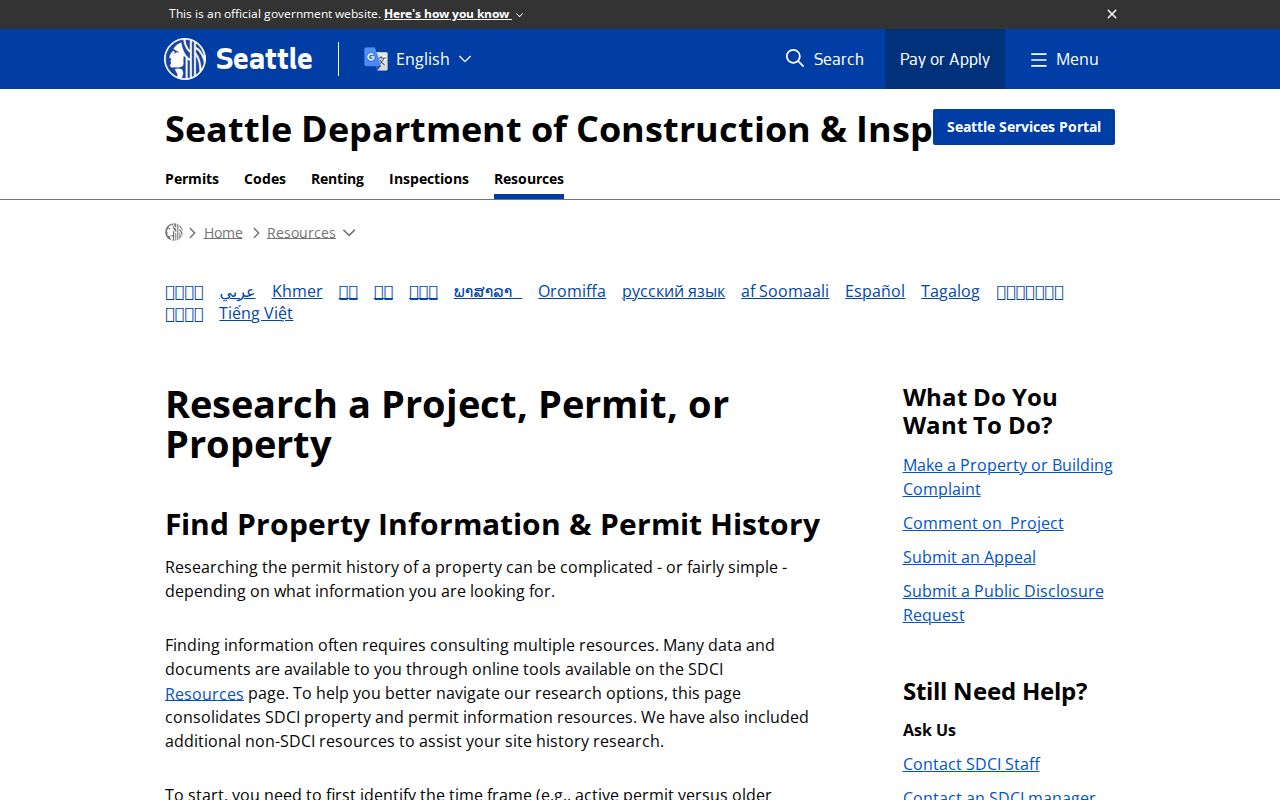Open the Codes tab
The image size is (1280, 800).
coord(265,179)
